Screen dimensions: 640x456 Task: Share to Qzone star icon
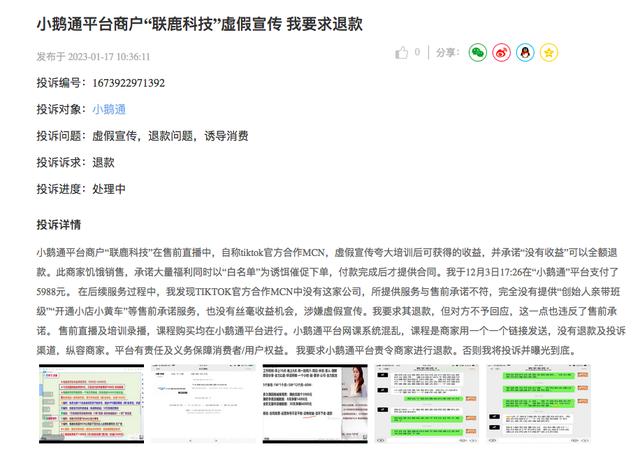[549, 52]
